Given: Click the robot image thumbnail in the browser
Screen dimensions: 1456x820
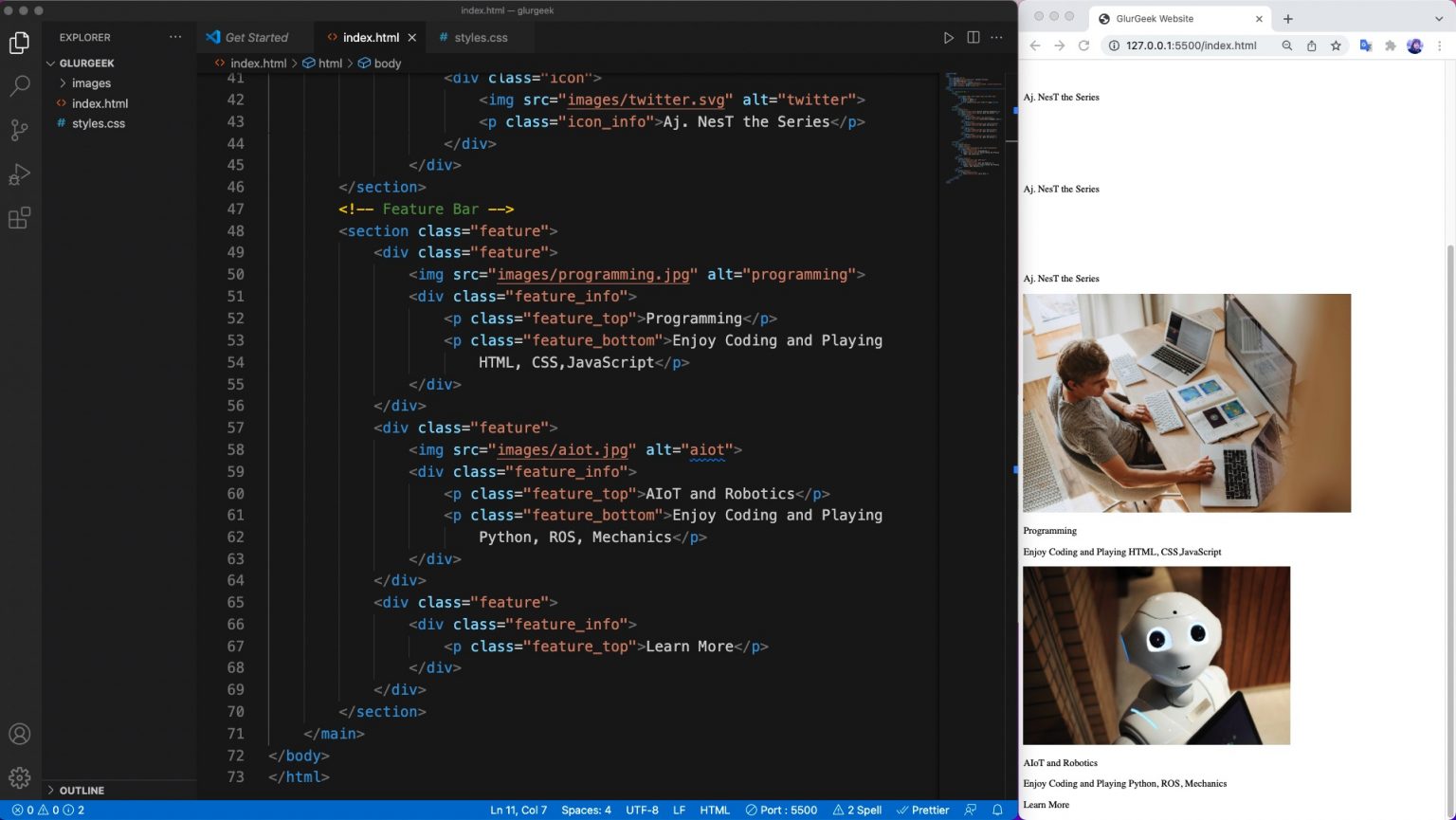Looking at the screenshot, I should coord(1156,655).
